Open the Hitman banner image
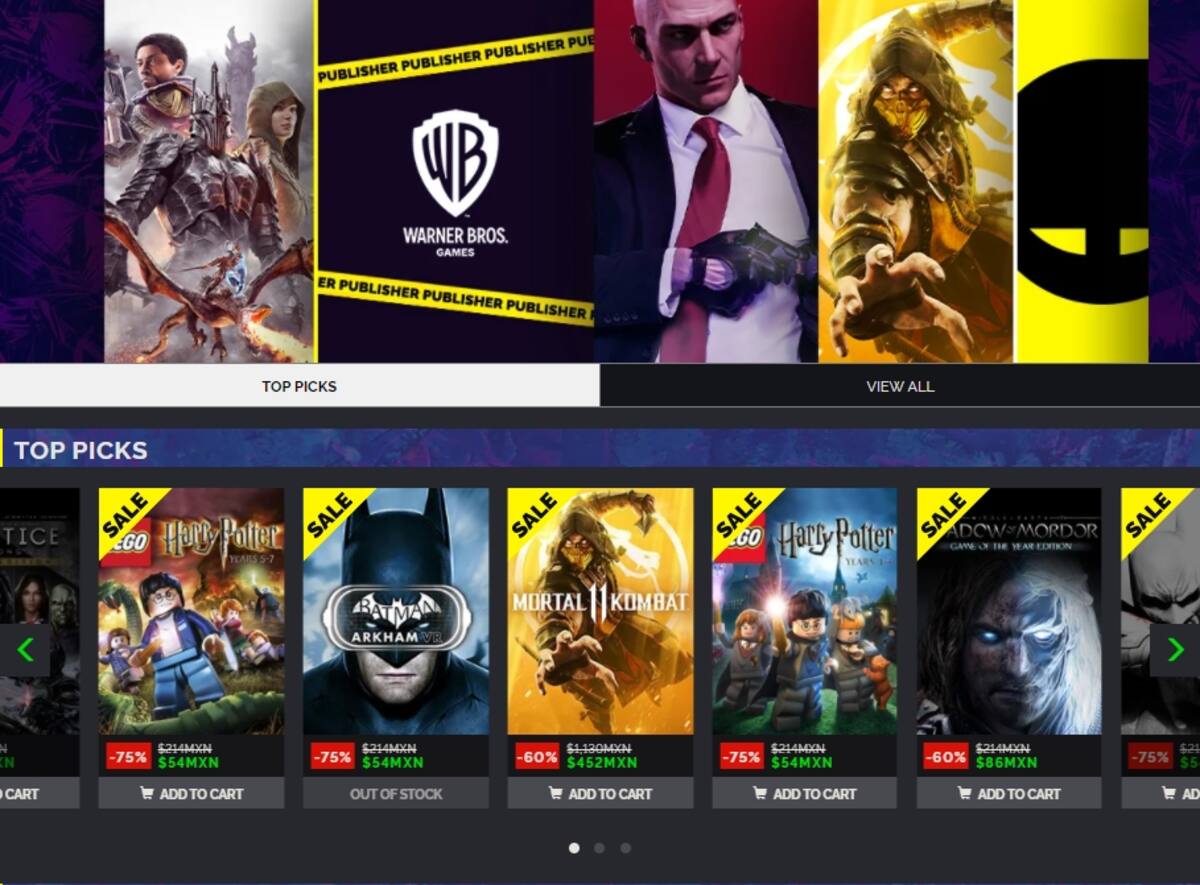Image resolution: width=1200 pixels, height=885 pixels. pos(706,181)
